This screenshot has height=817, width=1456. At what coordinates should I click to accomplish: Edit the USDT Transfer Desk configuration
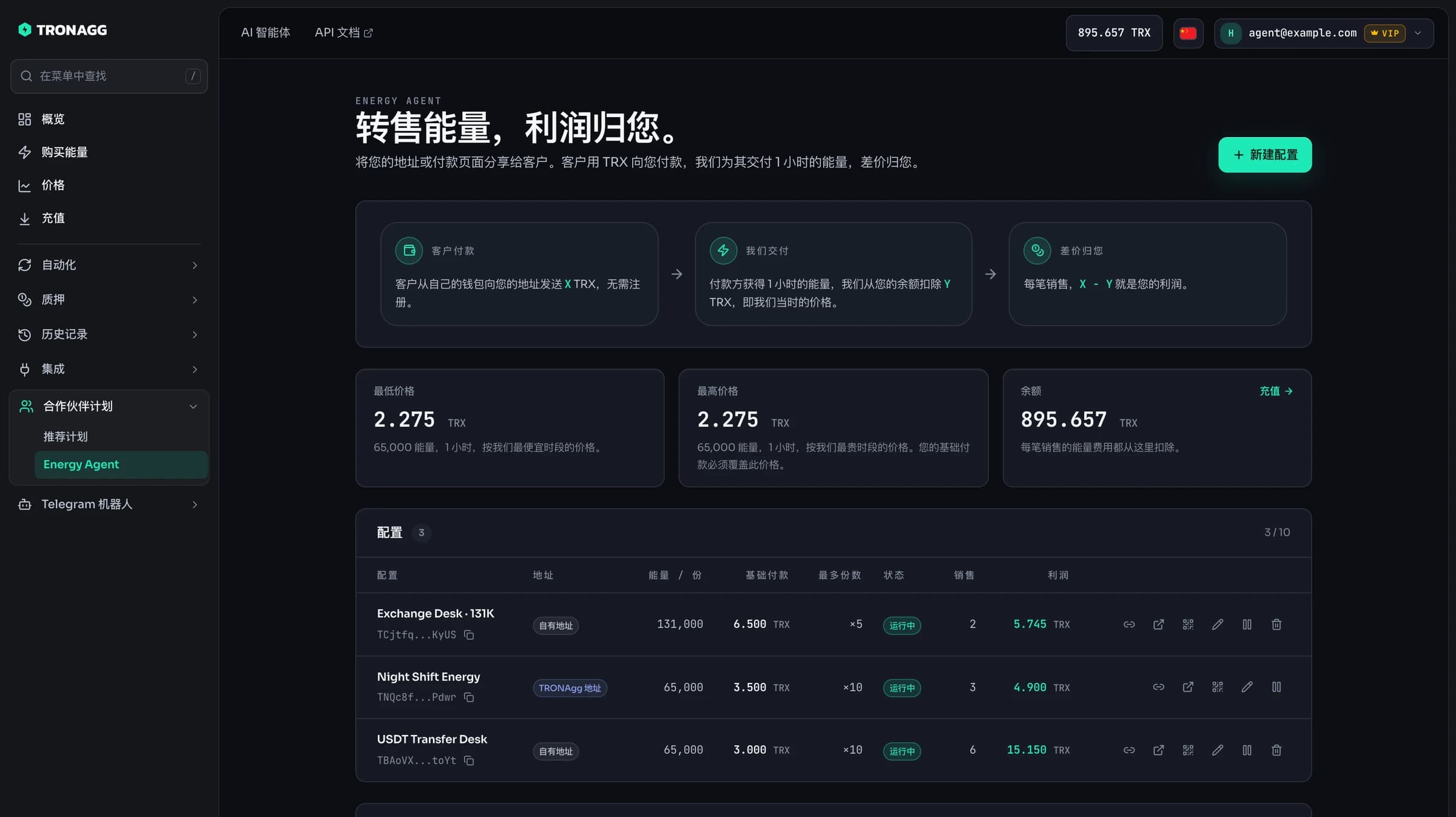[1217, 750]
